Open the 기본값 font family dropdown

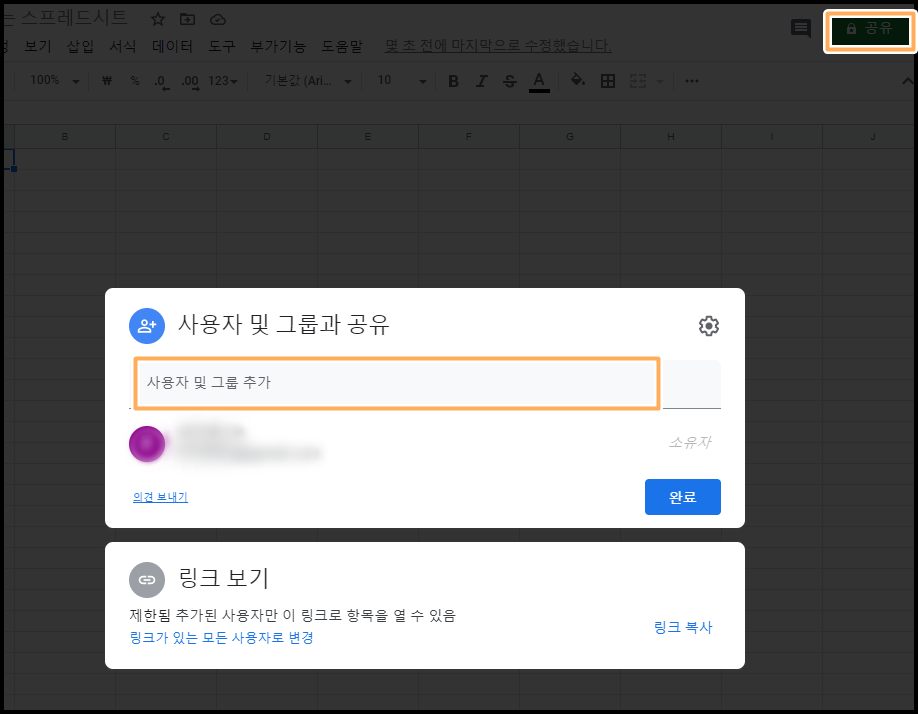[308, 81]
